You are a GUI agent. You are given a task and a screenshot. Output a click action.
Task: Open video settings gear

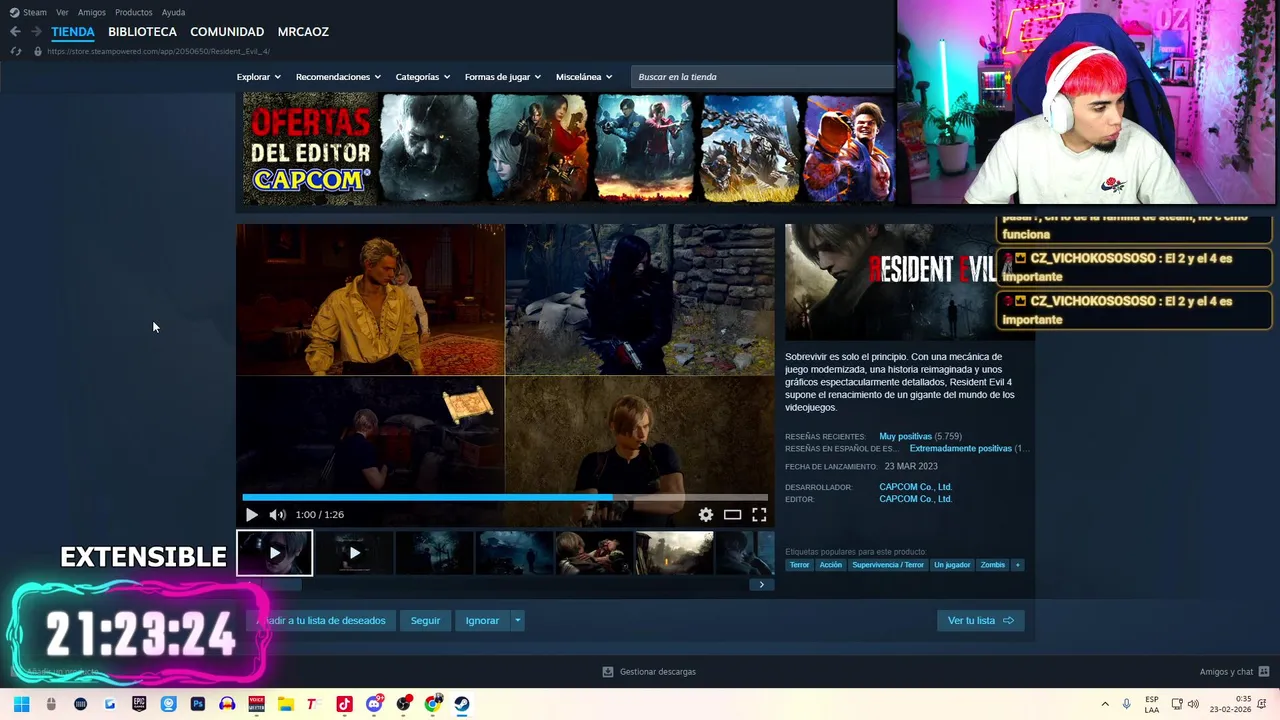(x=706, y=515)
